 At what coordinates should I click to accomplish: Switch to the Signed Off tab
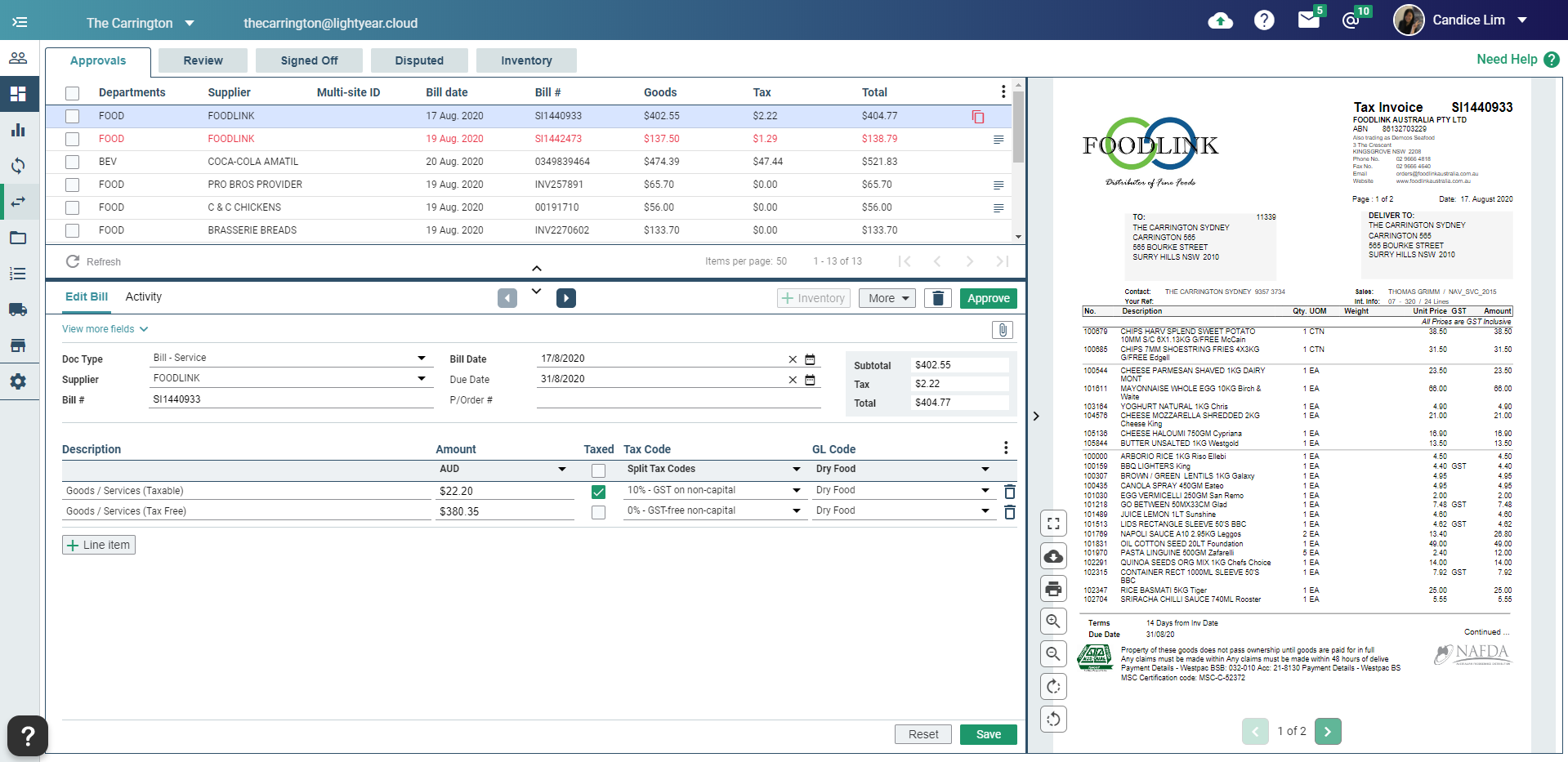coord(309,60)
